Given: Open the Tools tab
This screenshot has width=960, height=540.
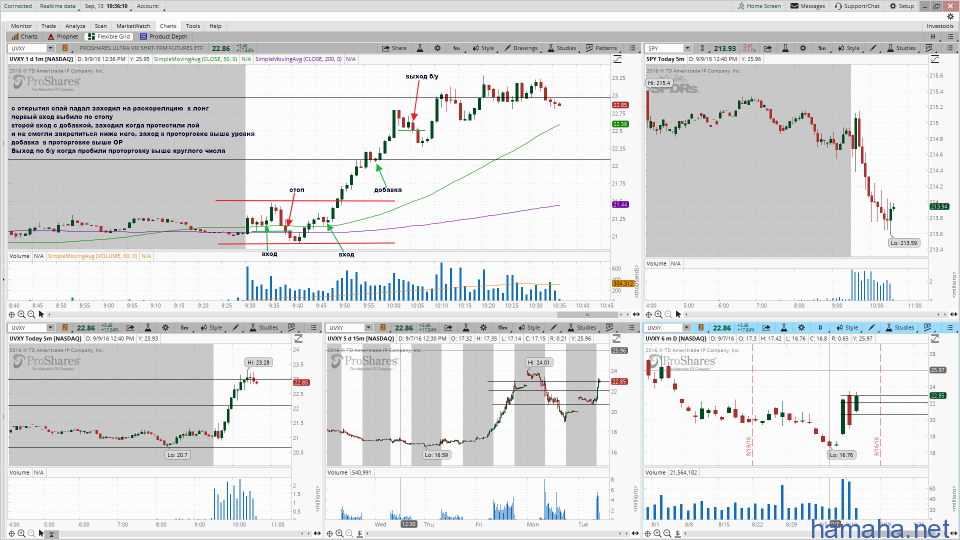Looking at the screenshot, I should tap(193, 26).
